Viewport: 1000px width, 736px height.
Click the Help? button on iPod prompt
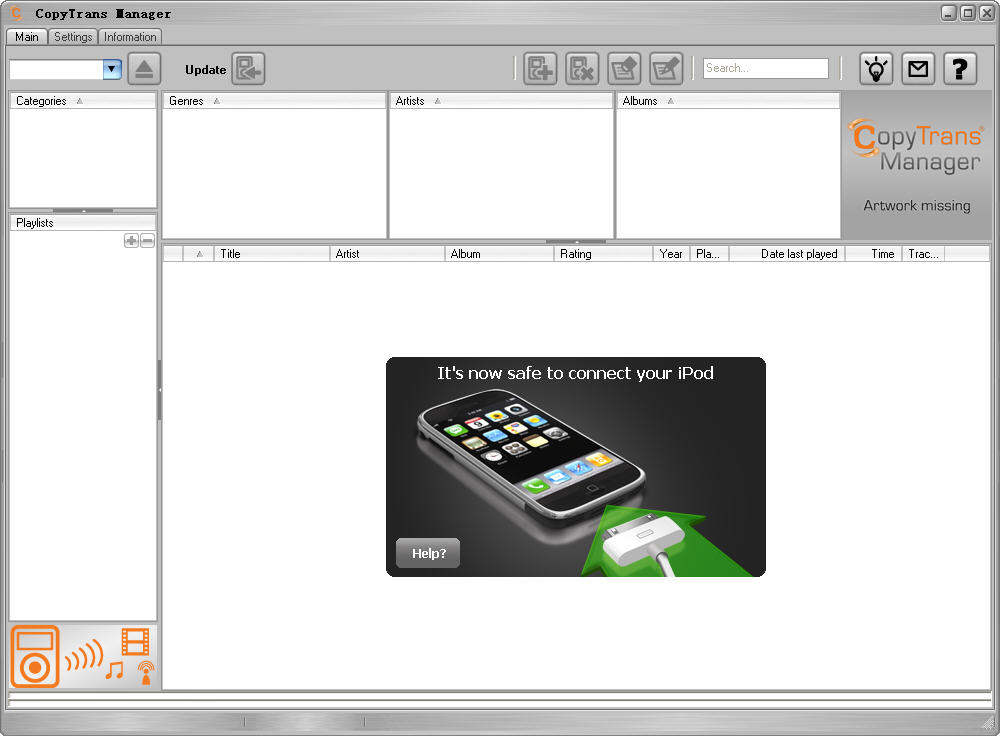429,553
